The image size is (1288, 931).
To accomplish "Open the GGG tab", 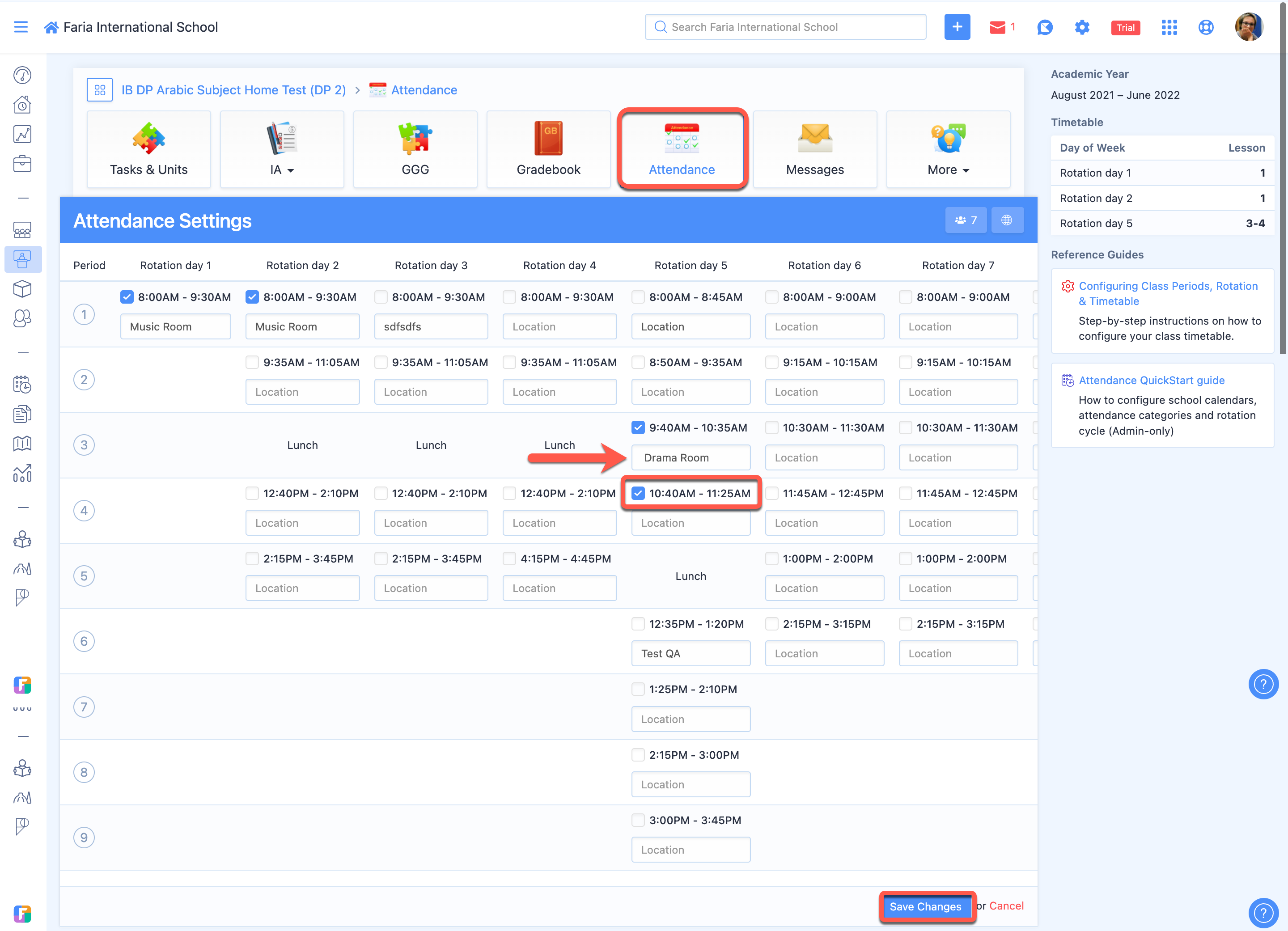I will (415, 149).
